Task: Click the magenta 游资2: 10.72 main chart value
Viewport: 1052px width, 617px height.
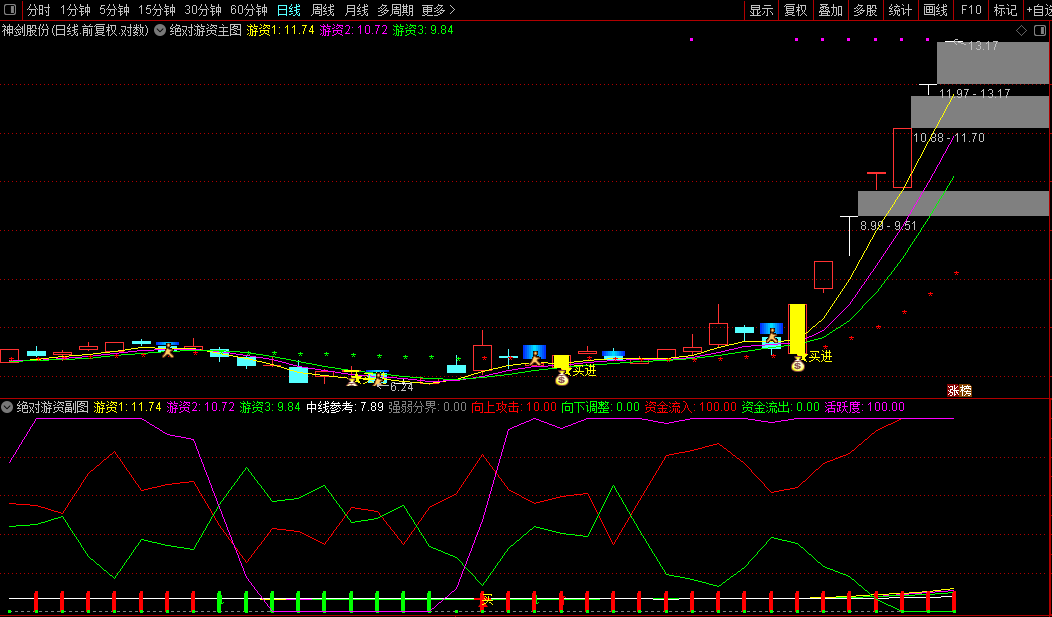Action: (x=354, y=30)
